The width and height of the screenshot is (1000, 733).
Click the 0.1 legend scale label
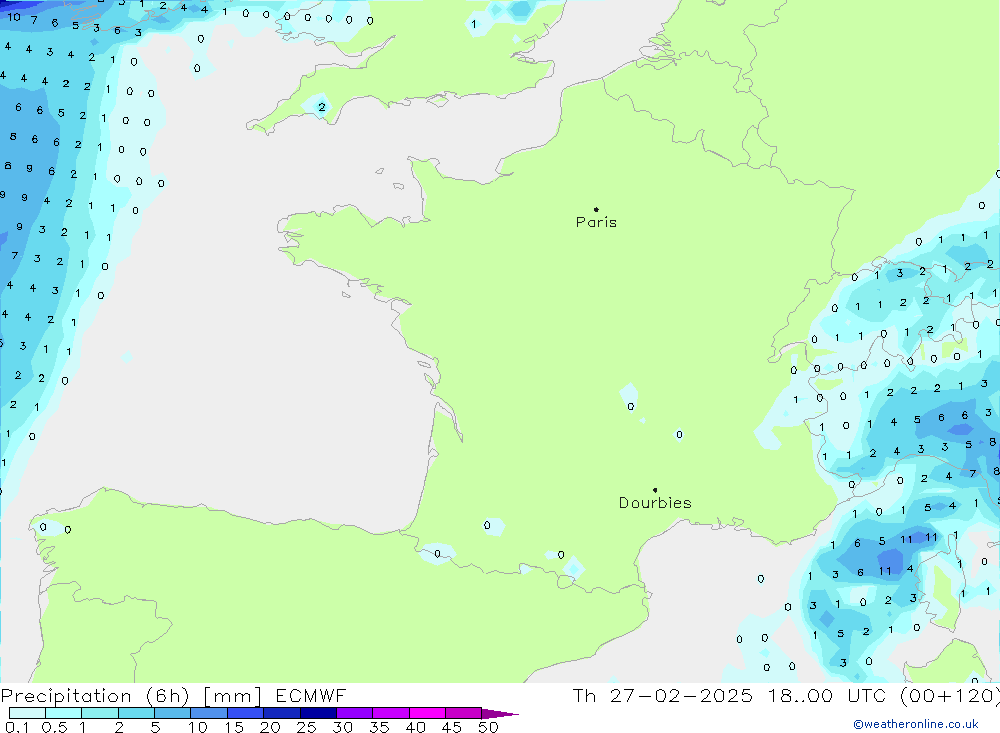point(17,727)
